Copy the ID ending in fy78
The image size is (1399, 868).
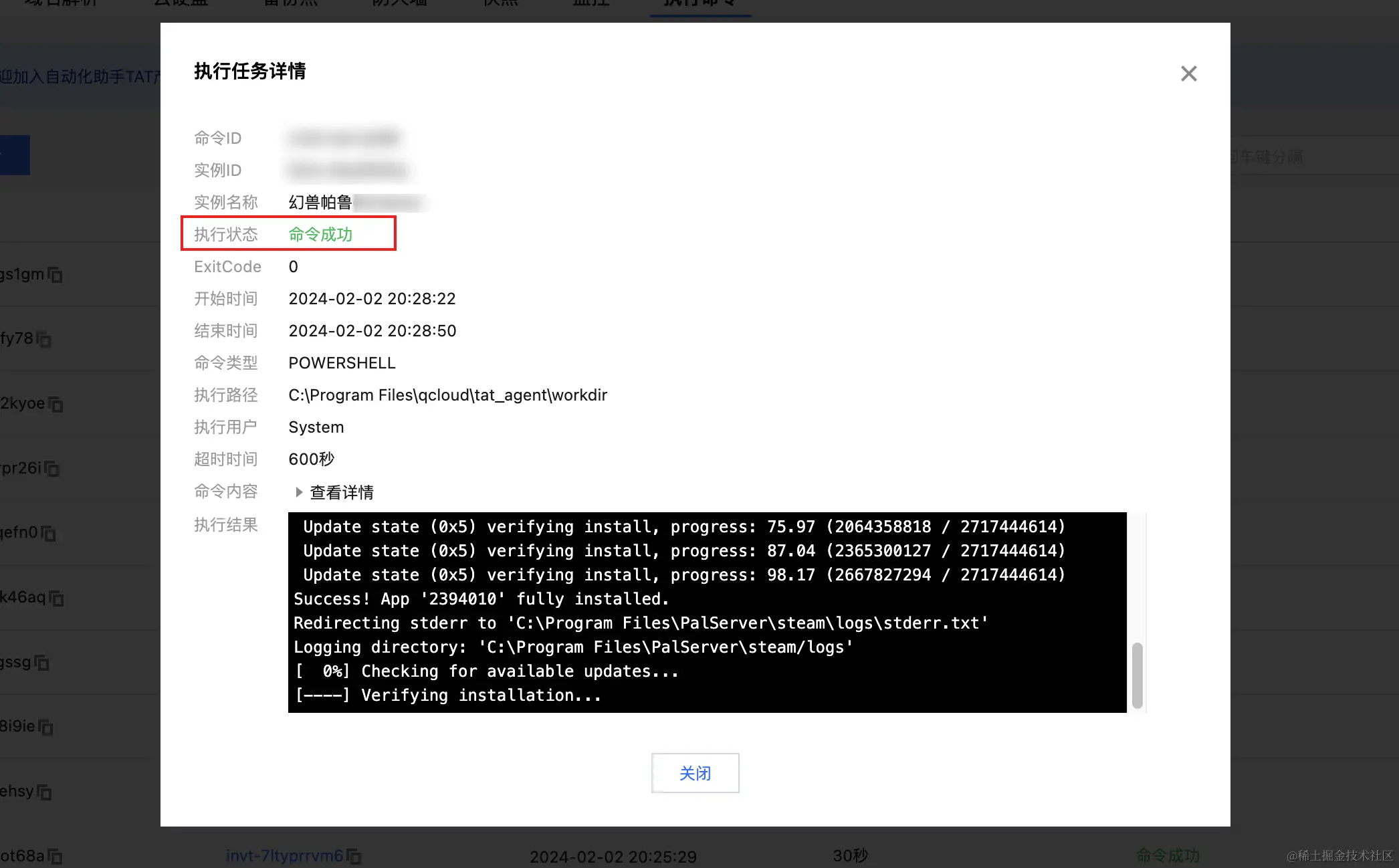[x=44, y=340]
